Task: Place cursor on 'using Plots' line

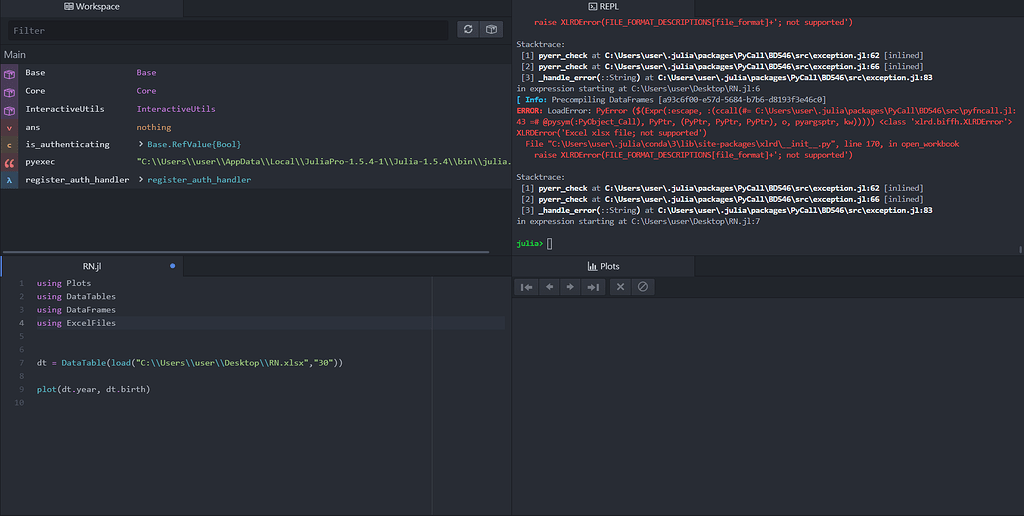Action: [x=64, y=283]
